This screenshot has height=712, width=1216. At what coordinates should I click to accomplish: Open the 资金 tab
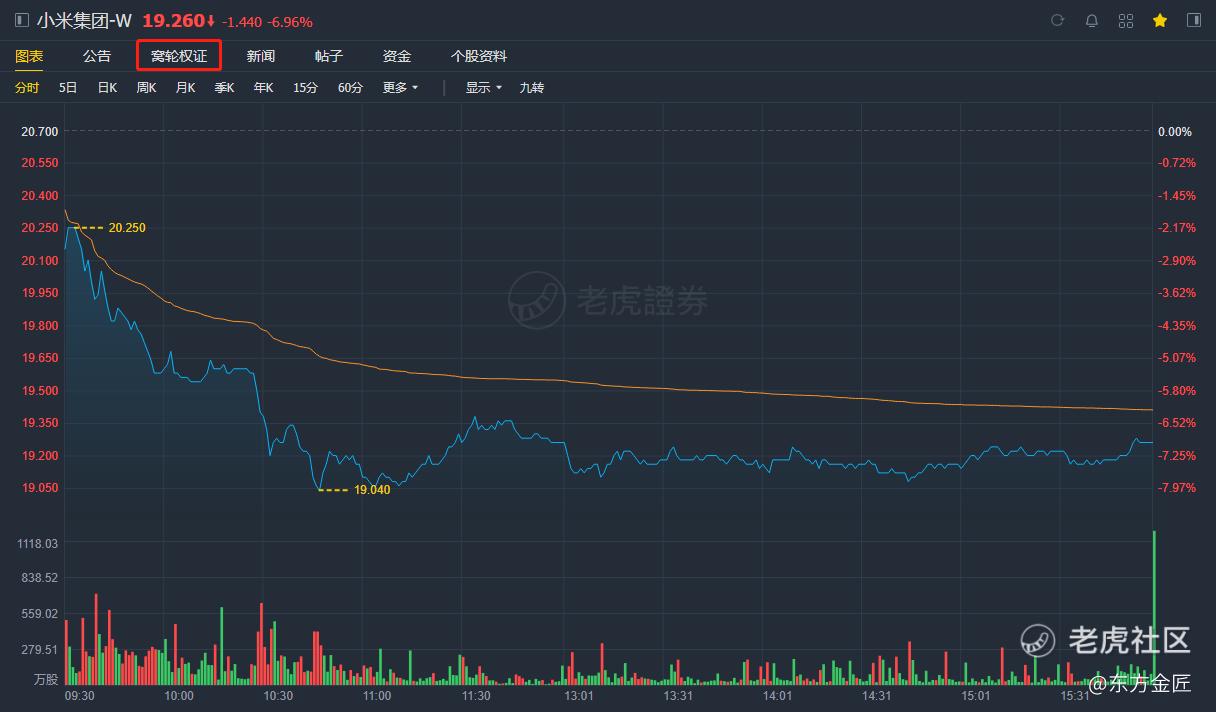[x=397, y=56]
